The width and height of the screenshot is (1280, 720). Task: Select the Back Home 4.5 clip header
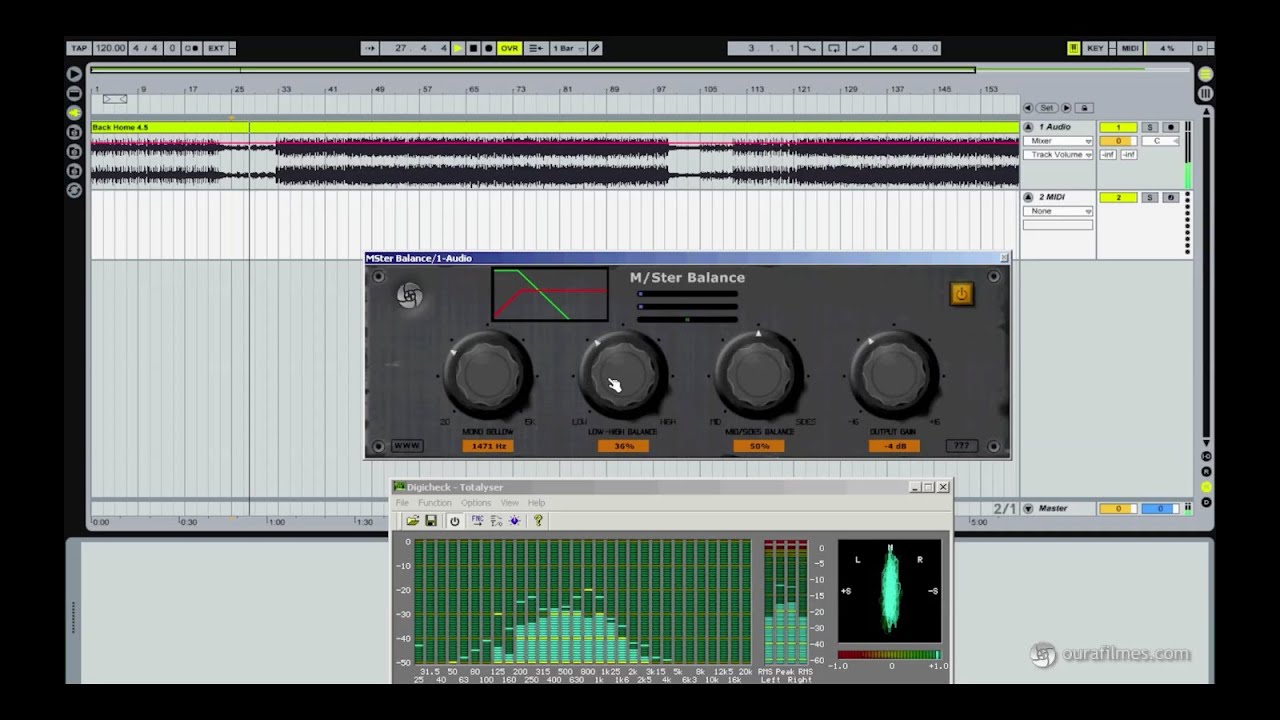click(x=554, y=127)
